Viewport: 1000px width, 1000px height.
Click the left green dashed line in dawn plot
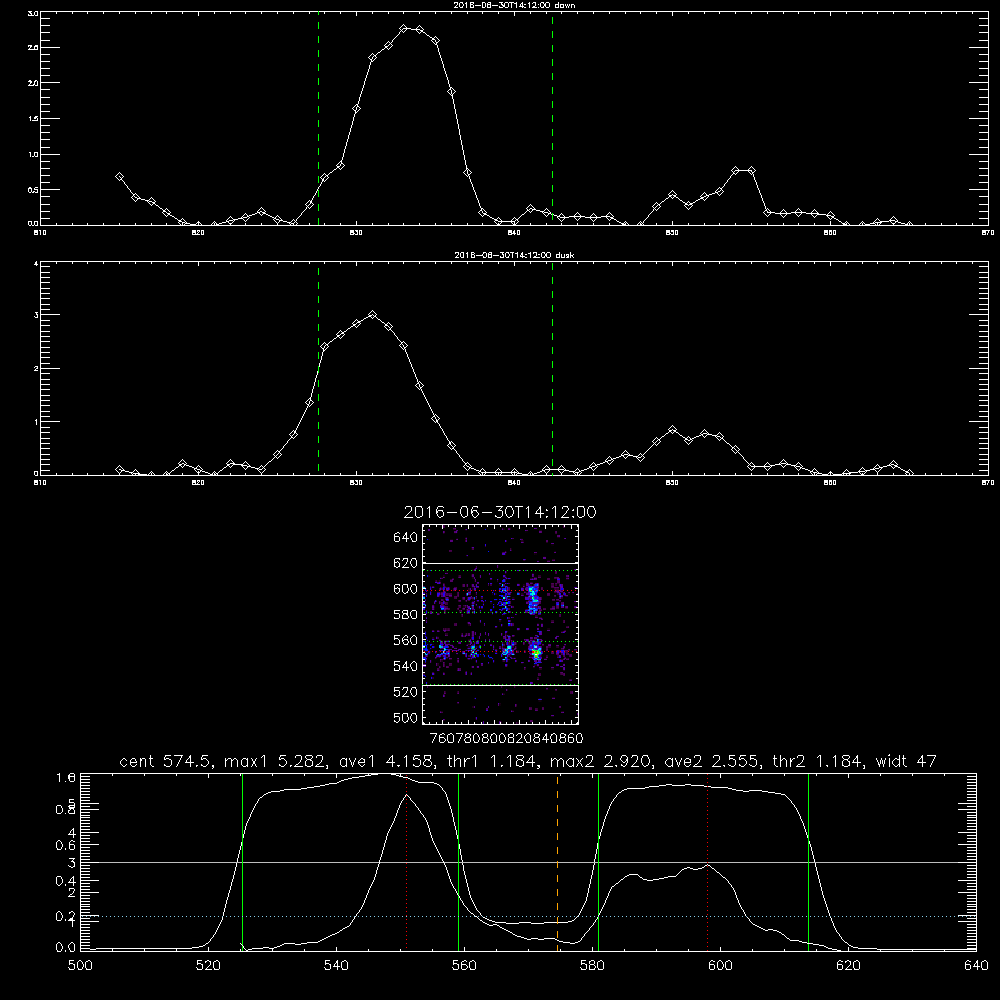318,118
